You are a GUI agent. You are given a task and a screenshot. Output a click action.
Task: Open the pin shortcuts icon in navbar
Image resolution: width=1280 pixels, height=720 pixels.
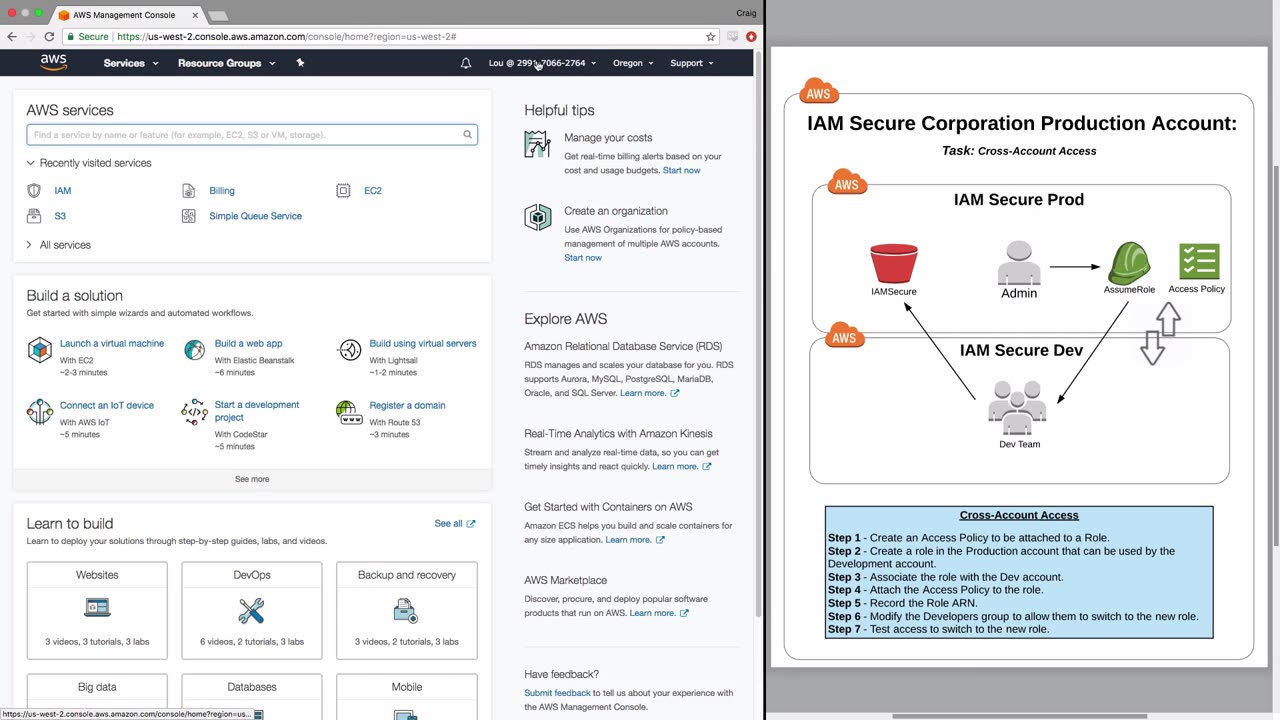300,63
